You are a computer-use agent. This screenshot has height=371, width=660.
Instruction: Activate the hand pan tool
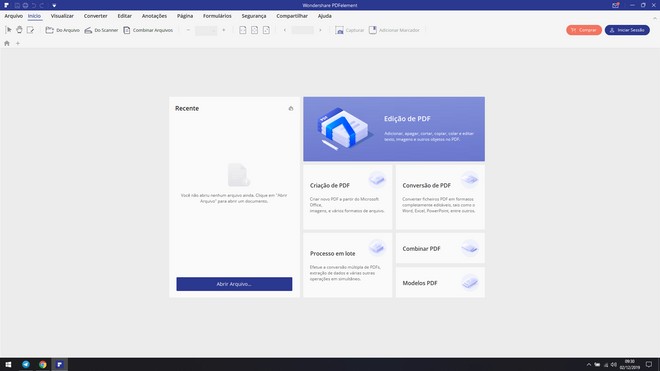(19, 30)
